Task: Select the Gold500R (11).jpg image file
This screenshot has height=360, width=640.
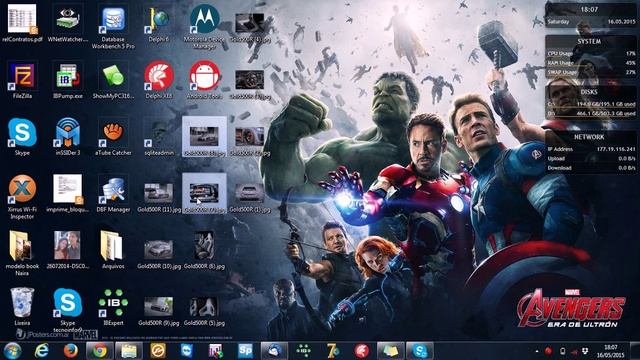Action: 159,197
